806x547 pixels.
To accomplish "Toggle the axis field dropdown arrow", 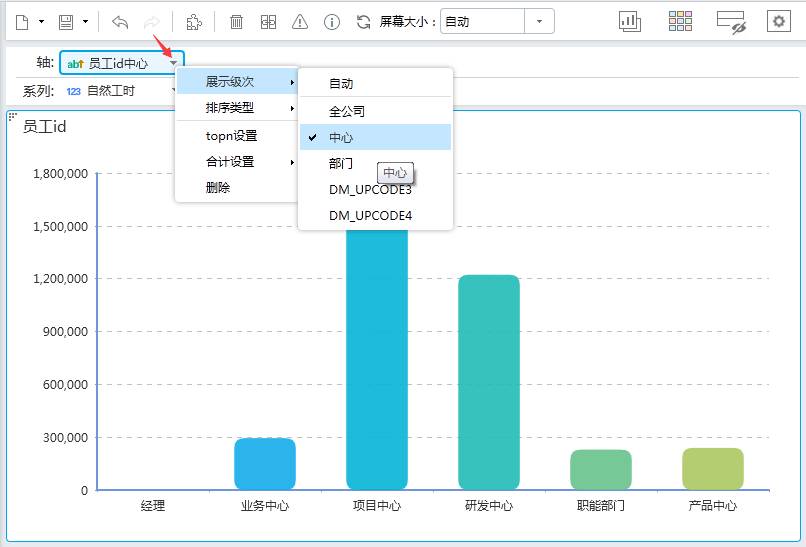I will [x=174, y=63].
